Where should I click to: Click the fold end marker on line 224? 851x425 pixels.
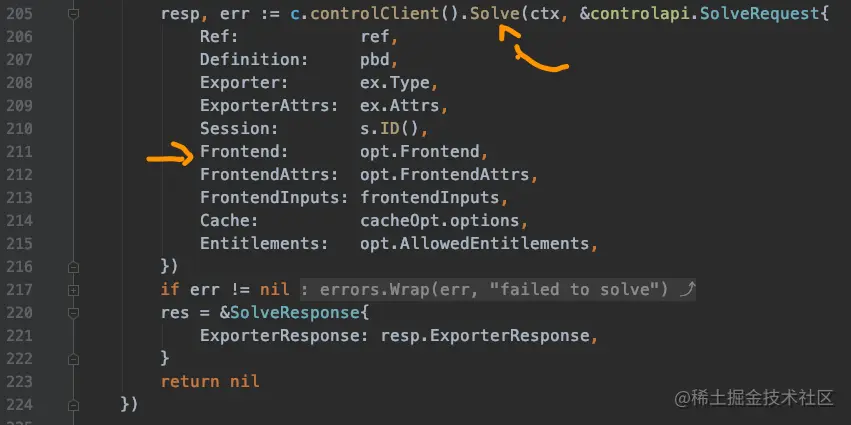(x=73, y=404)
